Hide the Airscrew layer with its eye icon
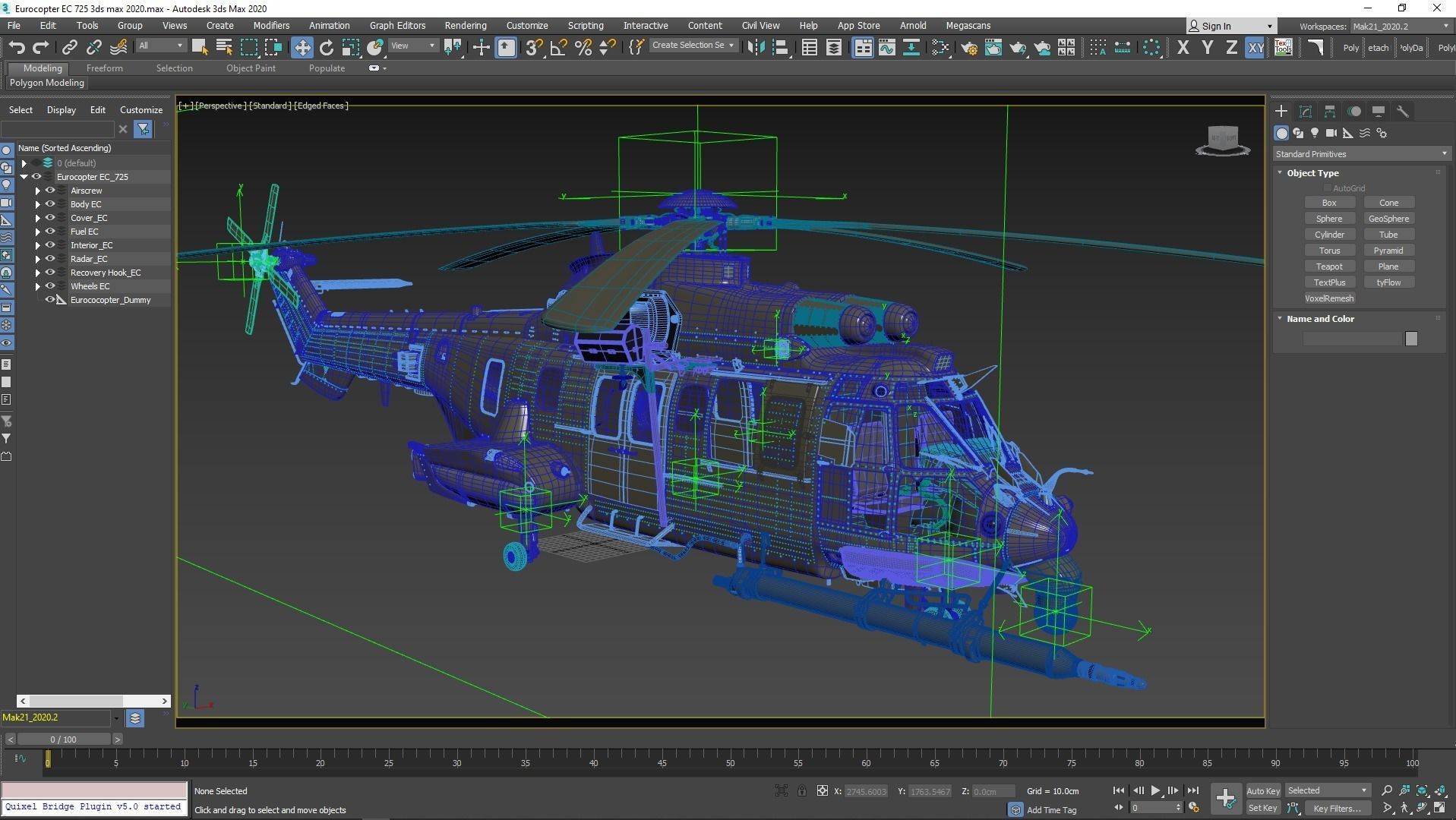Image resolution: width=1456 pixels, height=820 pixels. pos(50,191)
